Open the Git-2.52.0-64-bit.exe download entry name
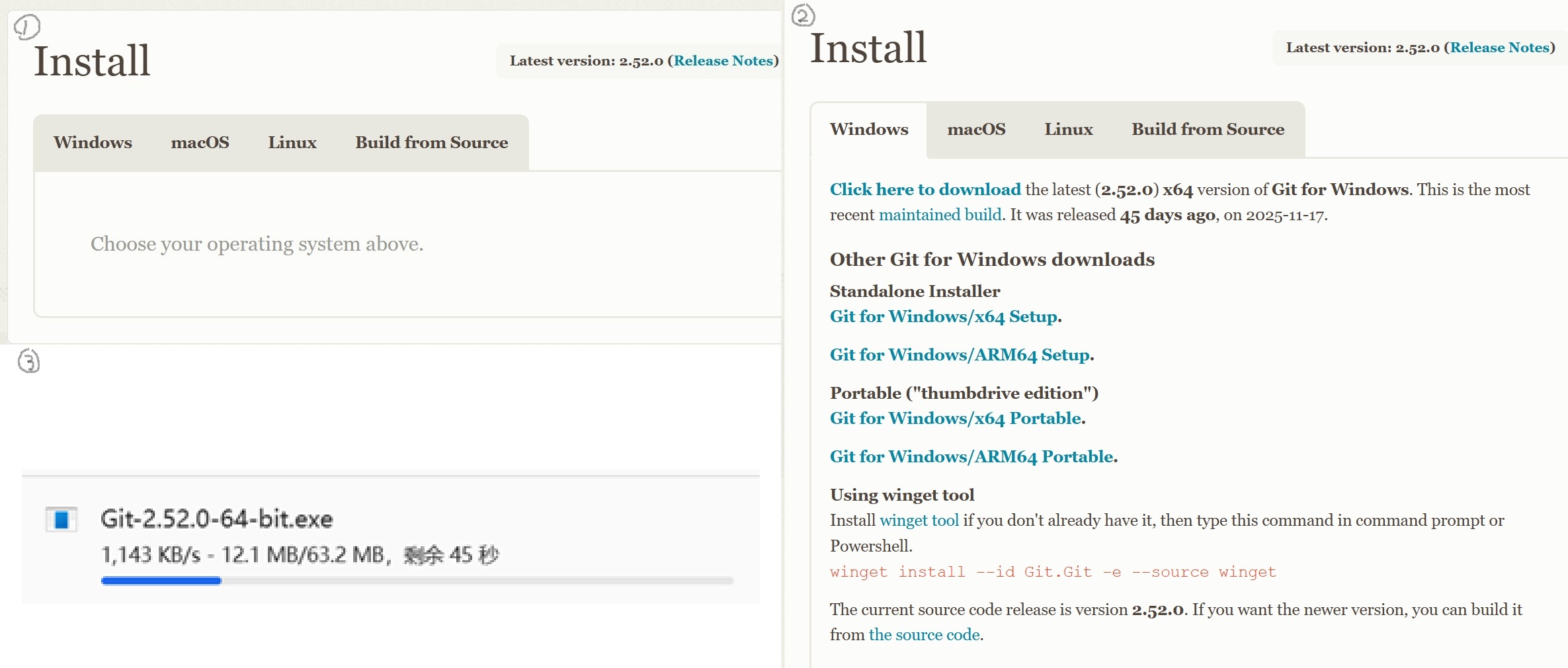Image resolution: width=1568 pixels, height=668 pixels. [x=216, y=519]
